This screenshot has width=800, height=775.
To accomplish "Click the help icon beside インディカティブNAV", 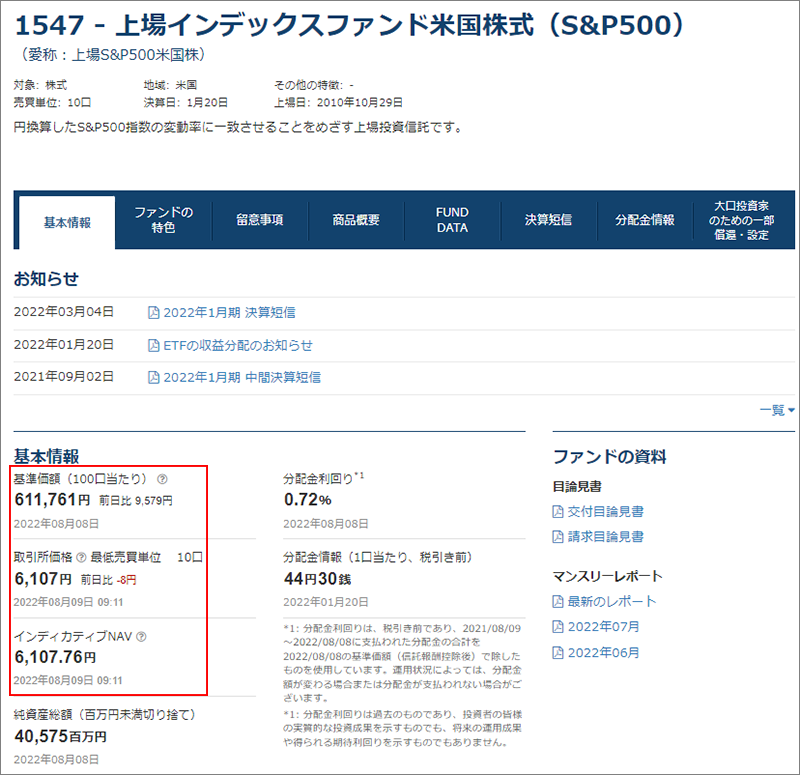I will [141, 637].
